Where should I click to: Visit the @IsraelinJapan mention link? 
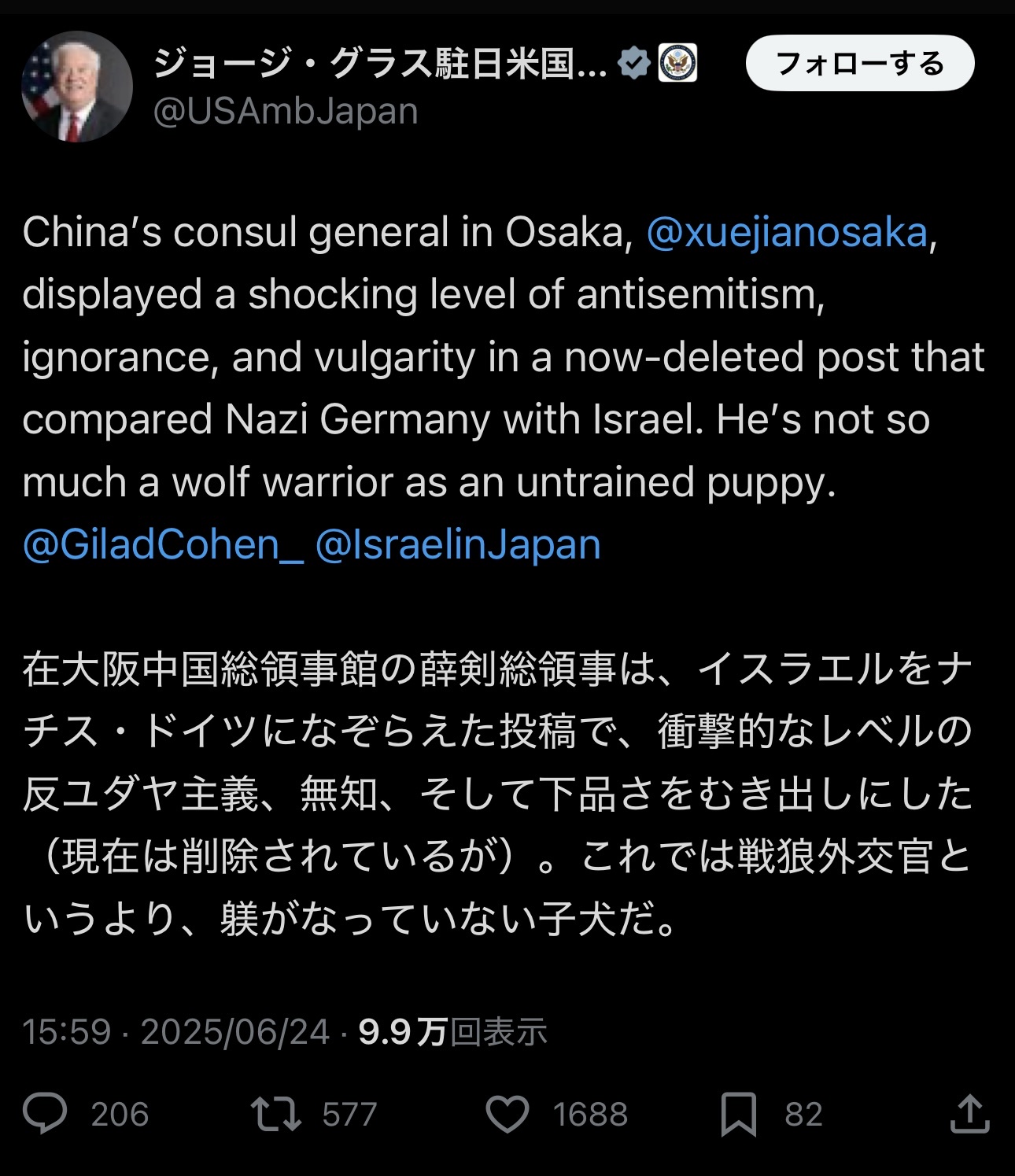[458, 544]
